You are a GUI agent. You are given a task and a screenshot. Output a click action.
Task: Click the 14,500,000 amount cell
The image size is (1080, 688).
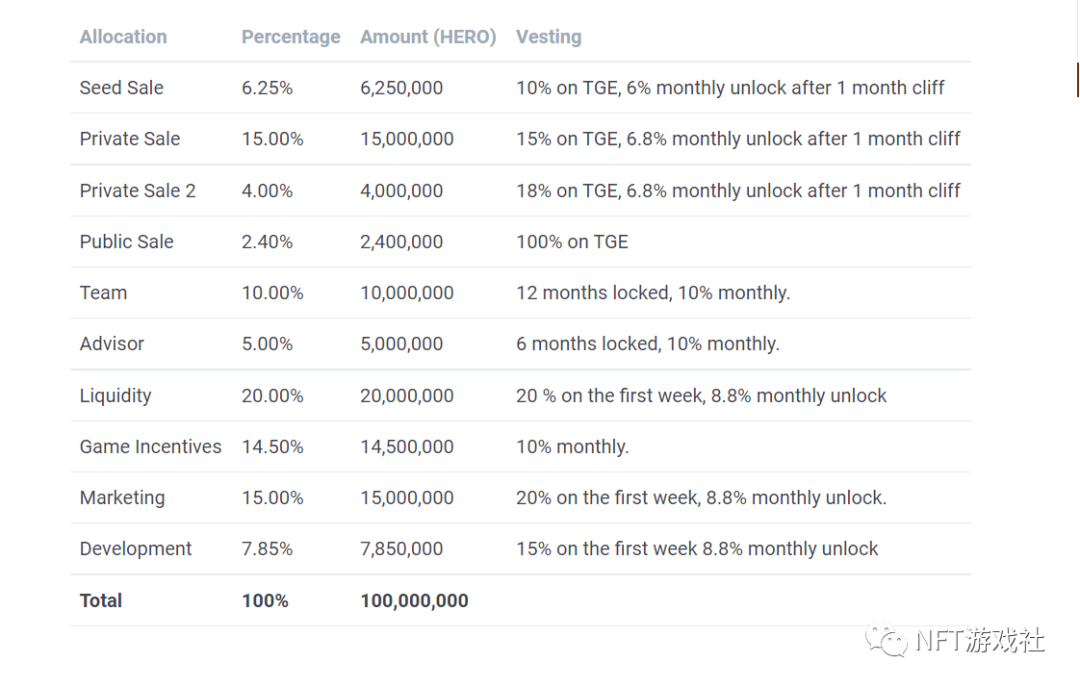[407, 447]
